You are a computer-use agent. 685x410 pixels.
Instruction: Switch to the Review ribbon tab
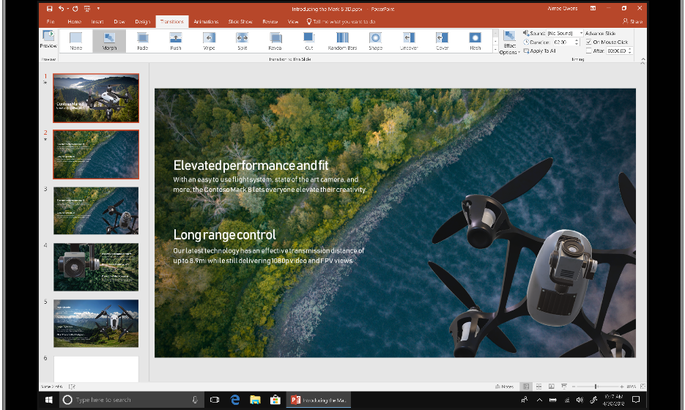click(x=270, y=21)
